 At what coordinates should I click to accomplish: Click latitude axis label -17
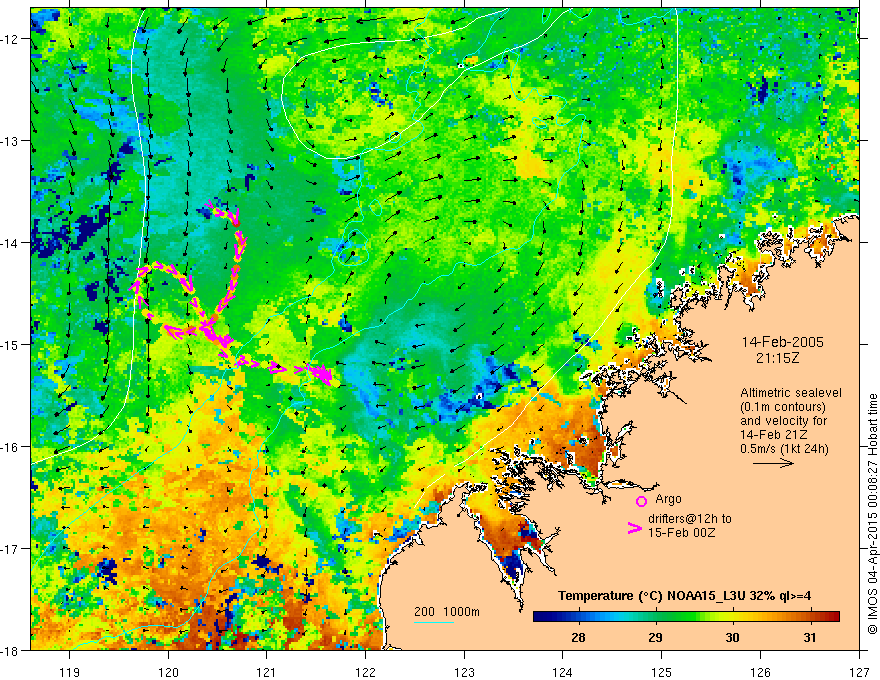click(11, 548)
